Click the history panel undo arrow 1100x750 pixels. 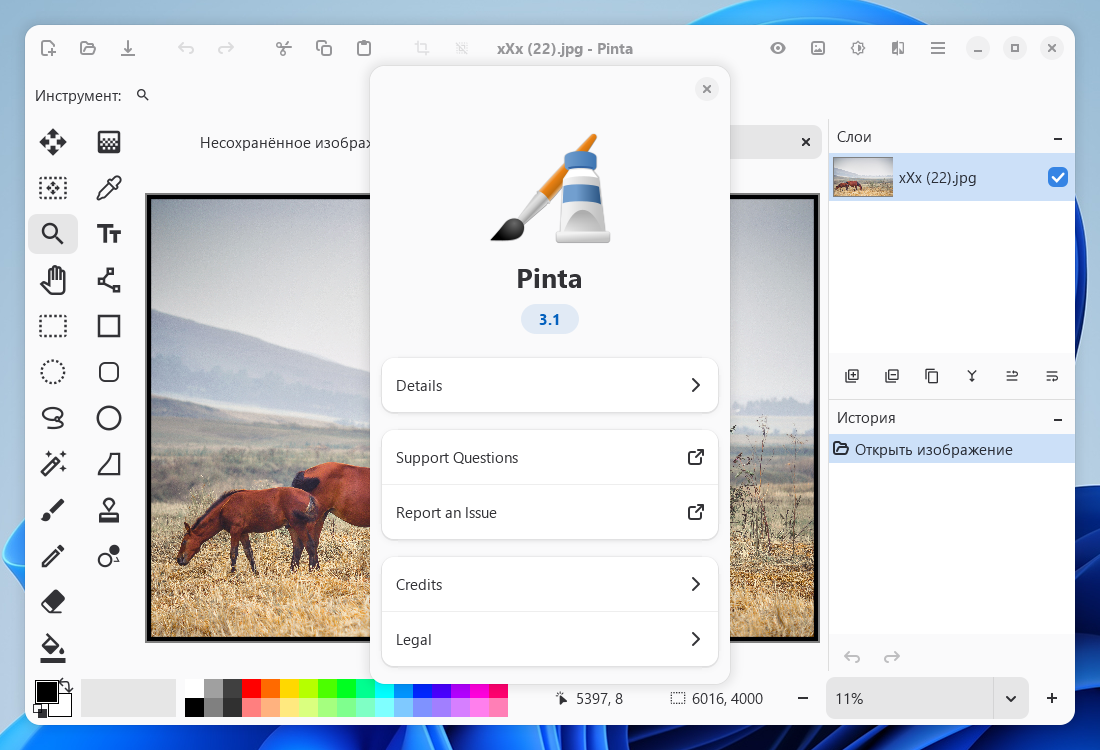[852, 657]
